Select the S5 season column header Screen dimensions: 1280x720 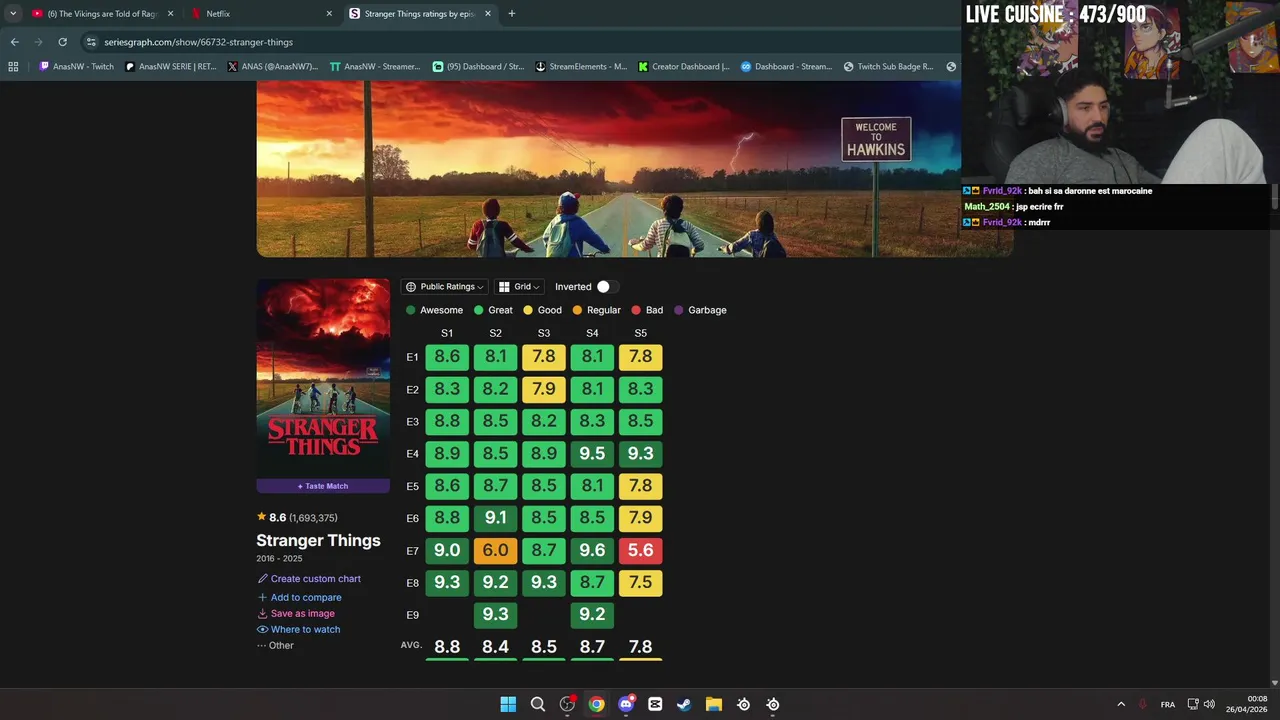(640, 333)
